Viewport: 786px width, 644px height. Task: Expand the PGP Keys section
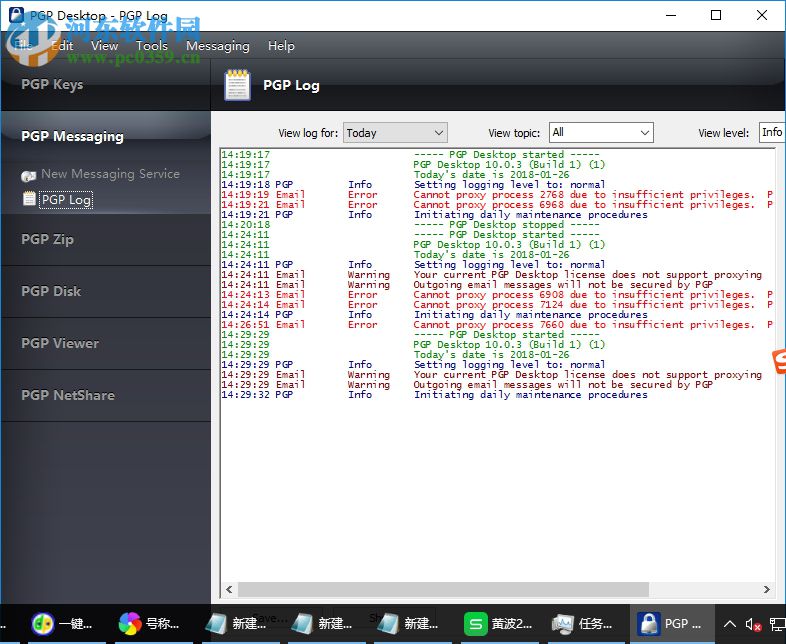pos(106,85)
